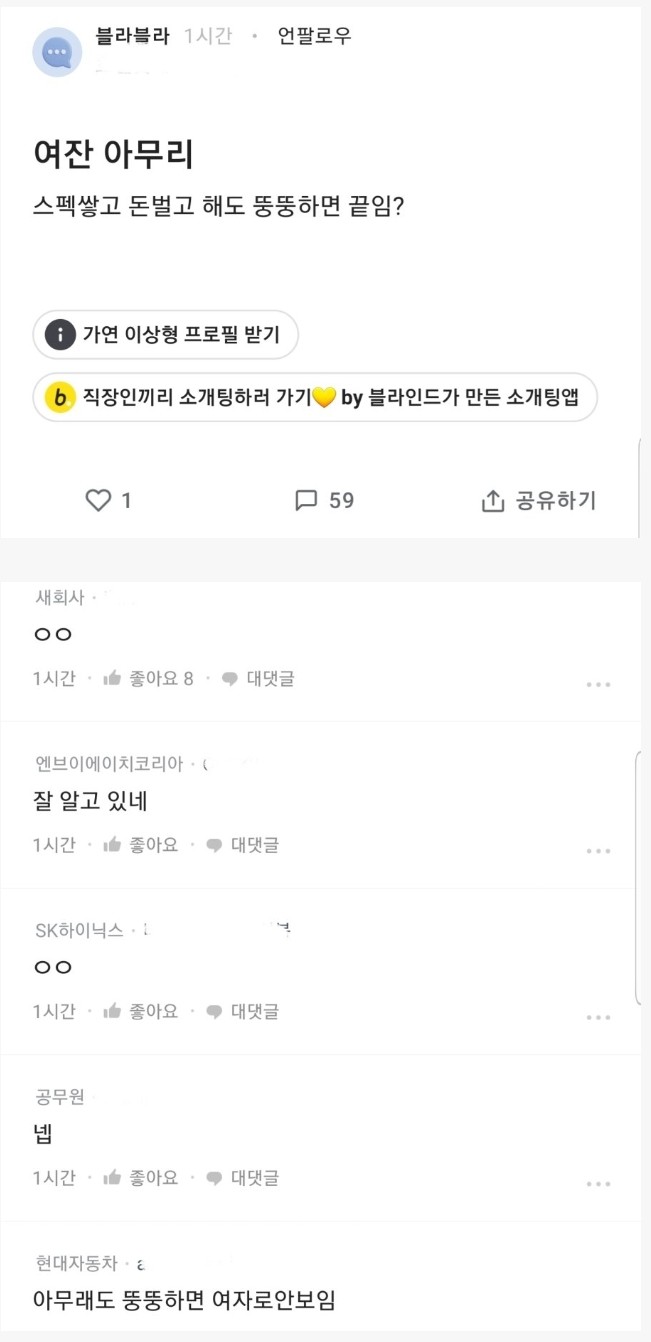Open the comments via the speech bubble icon

click(x=306, y=500)
